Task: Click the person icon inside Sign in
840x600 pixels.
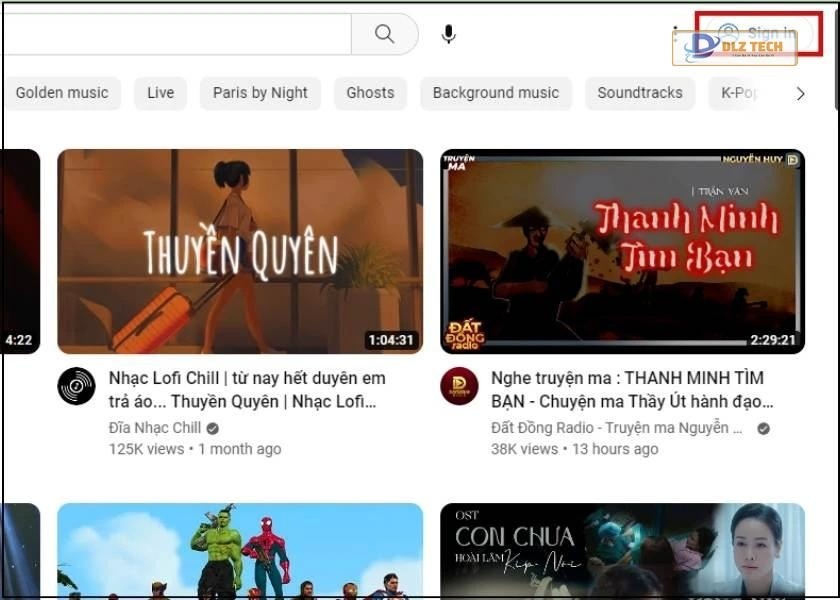Action: pyautogui.click(x=729, y=33)
